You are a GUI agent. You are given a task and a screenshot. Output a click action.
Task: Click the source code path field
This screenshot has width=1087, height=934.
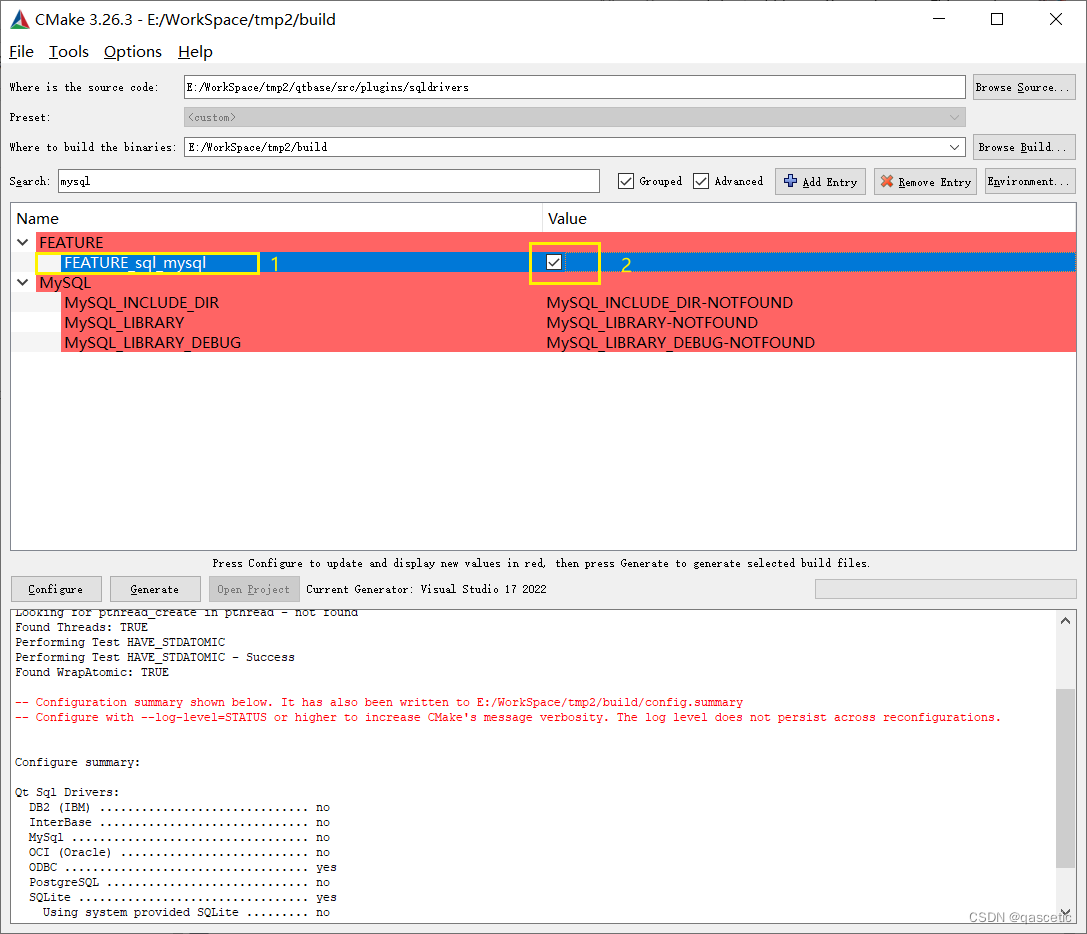[x=575, y=87]
